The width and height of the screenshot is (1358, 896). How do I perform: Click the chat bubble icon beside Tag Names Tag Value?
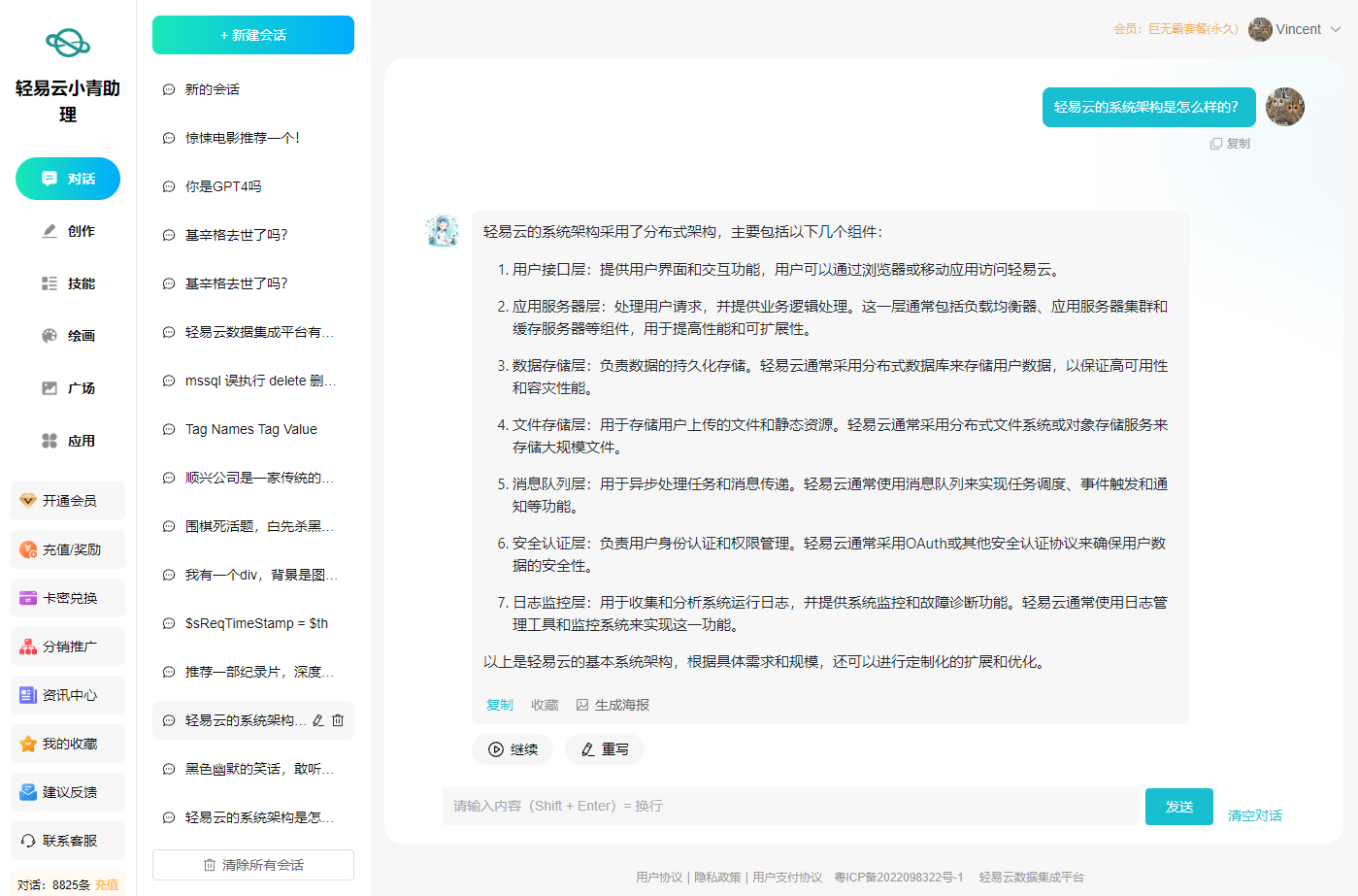coord(169,429)
